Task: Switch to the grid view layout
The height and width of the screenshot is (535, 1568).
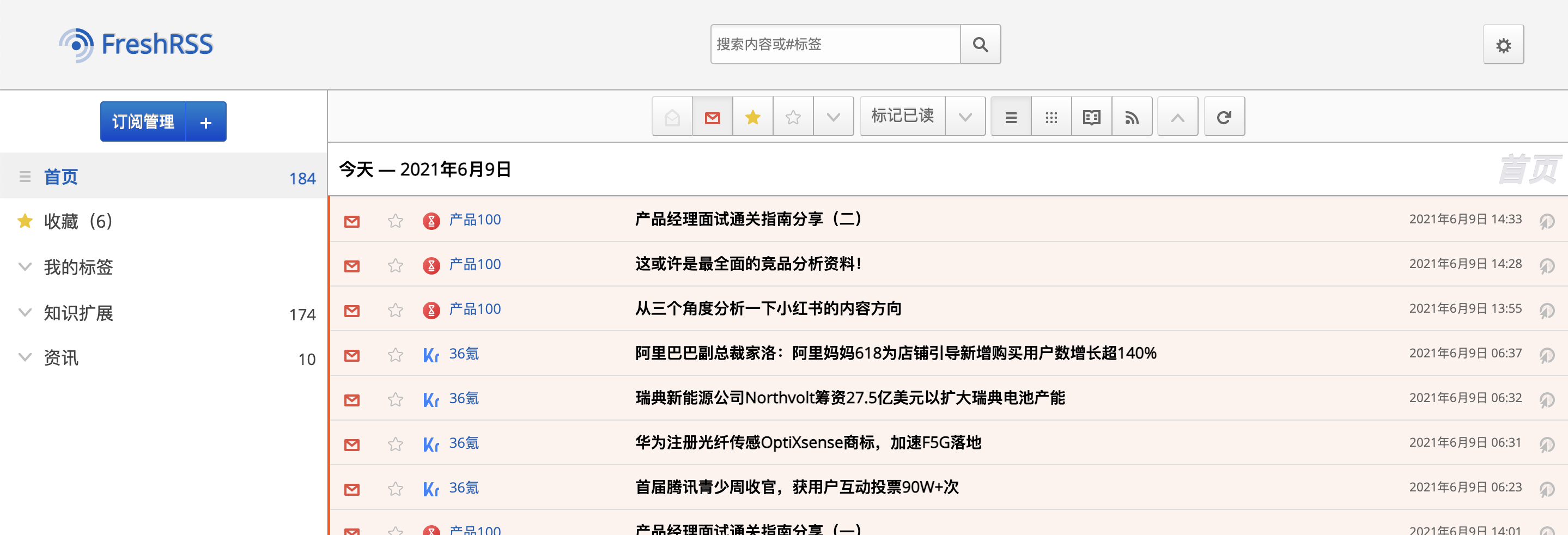Action: pyautogui.click(x=1051, y=116)
